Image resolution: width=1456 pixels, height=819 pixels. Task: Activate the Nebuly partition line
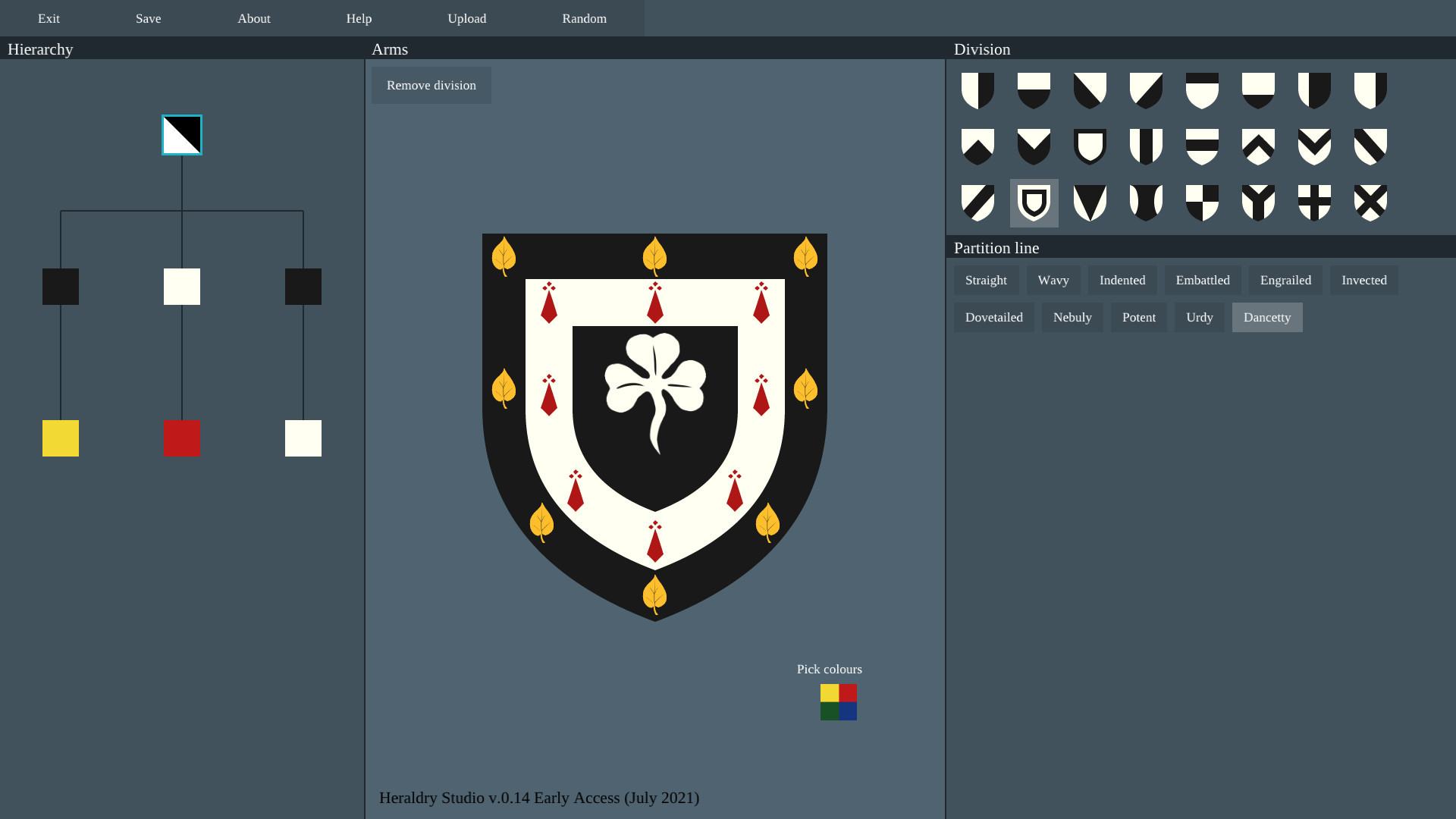tap(1072, 317)
